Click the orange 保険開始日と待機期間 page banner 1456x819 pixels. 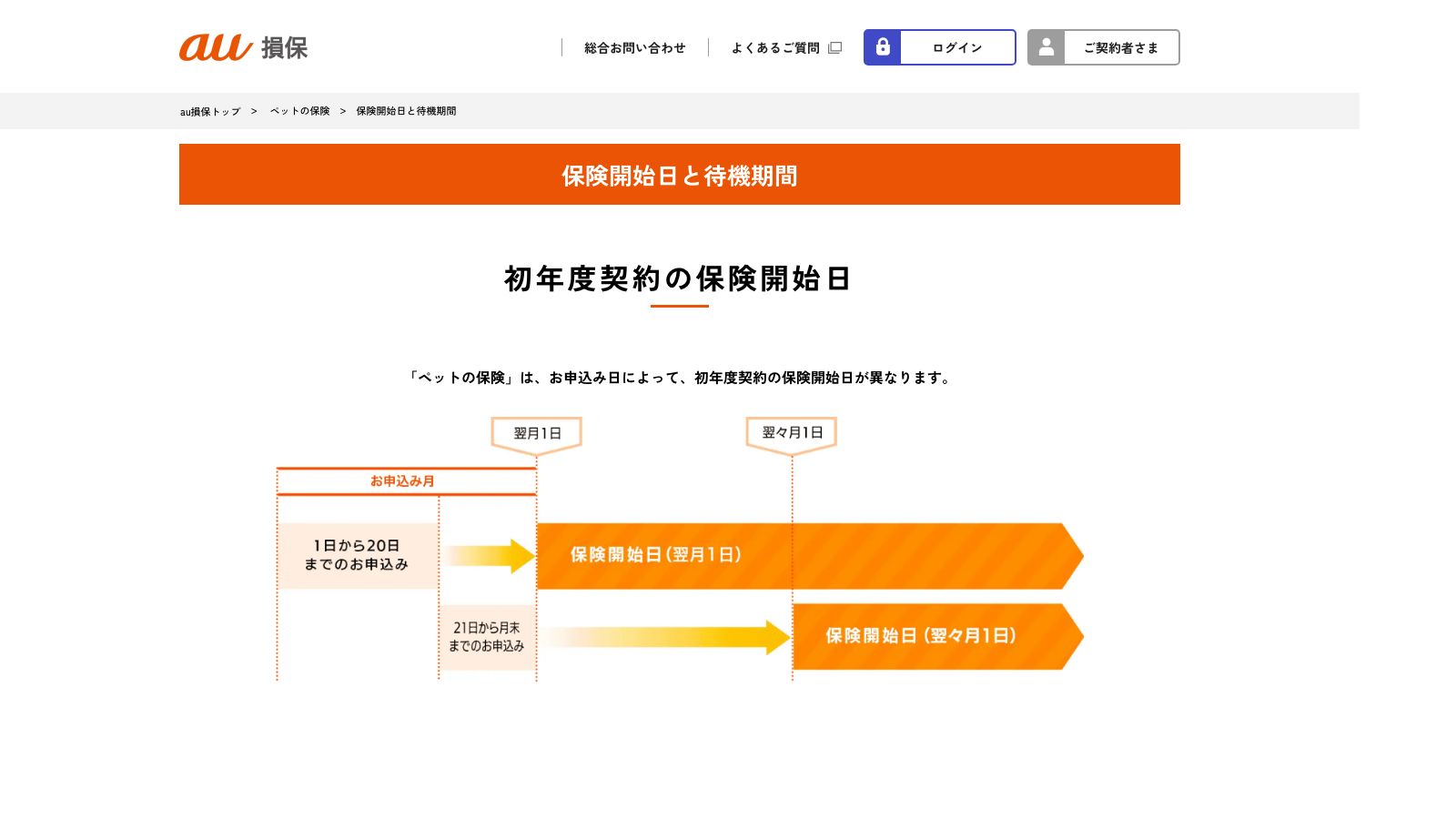click(x=680, y=174)
